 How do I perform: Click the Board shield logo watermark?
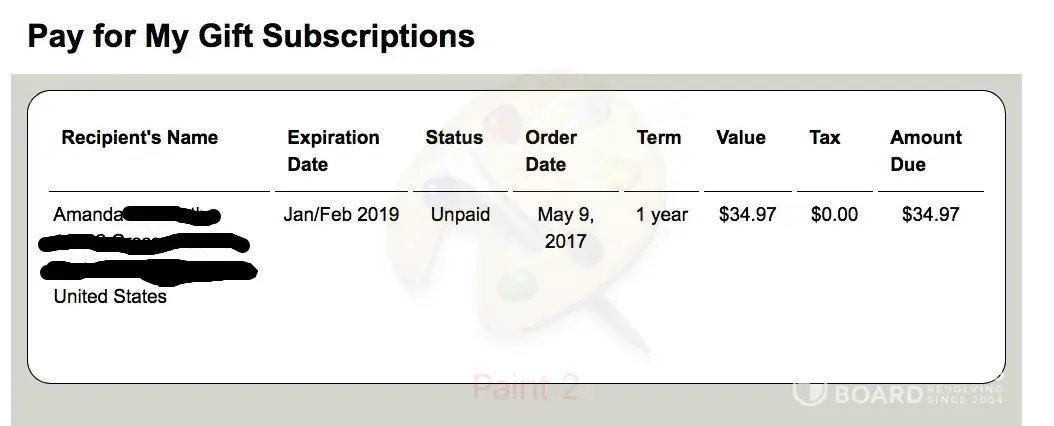(809, 392)
